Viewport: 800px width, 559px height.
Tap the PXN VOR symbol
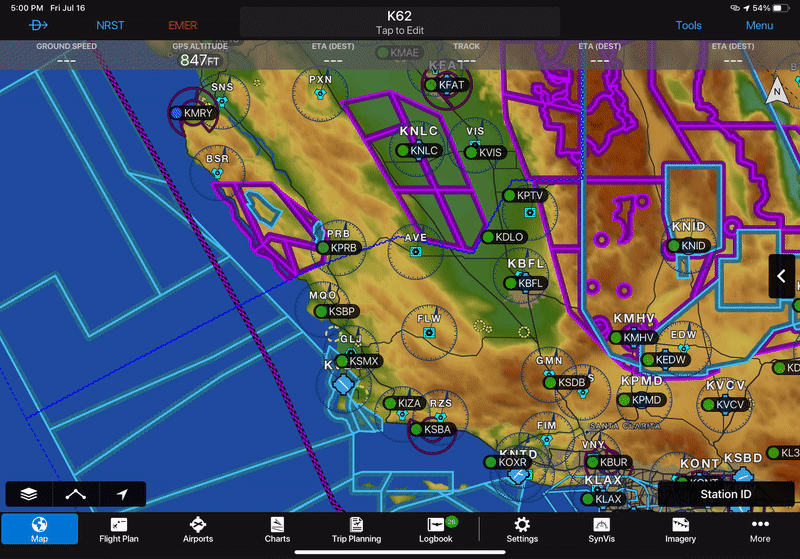pyautogui.click(x=320, y=94)
